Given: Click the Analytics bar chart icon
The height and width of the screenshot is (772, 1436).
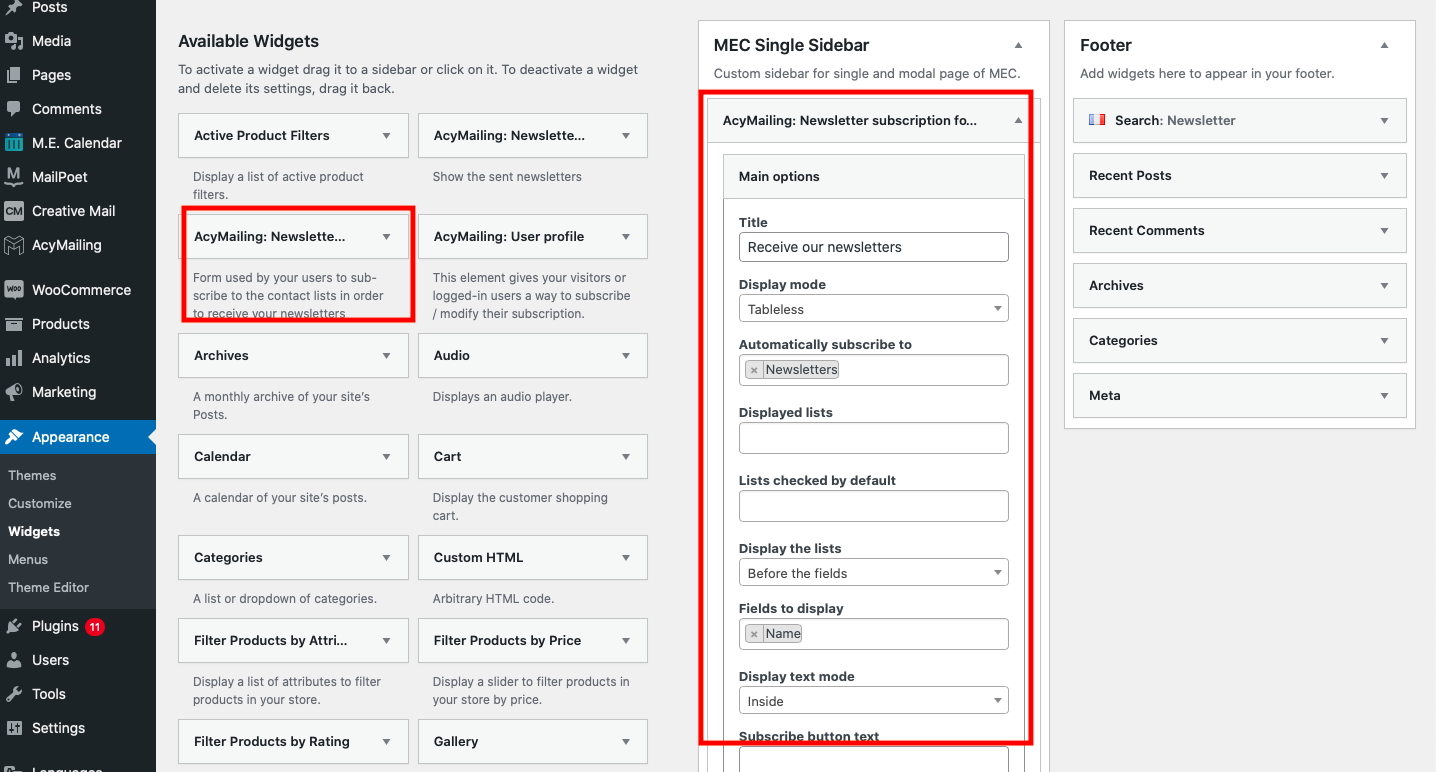Looking at the screenshot, I should 14,358.
